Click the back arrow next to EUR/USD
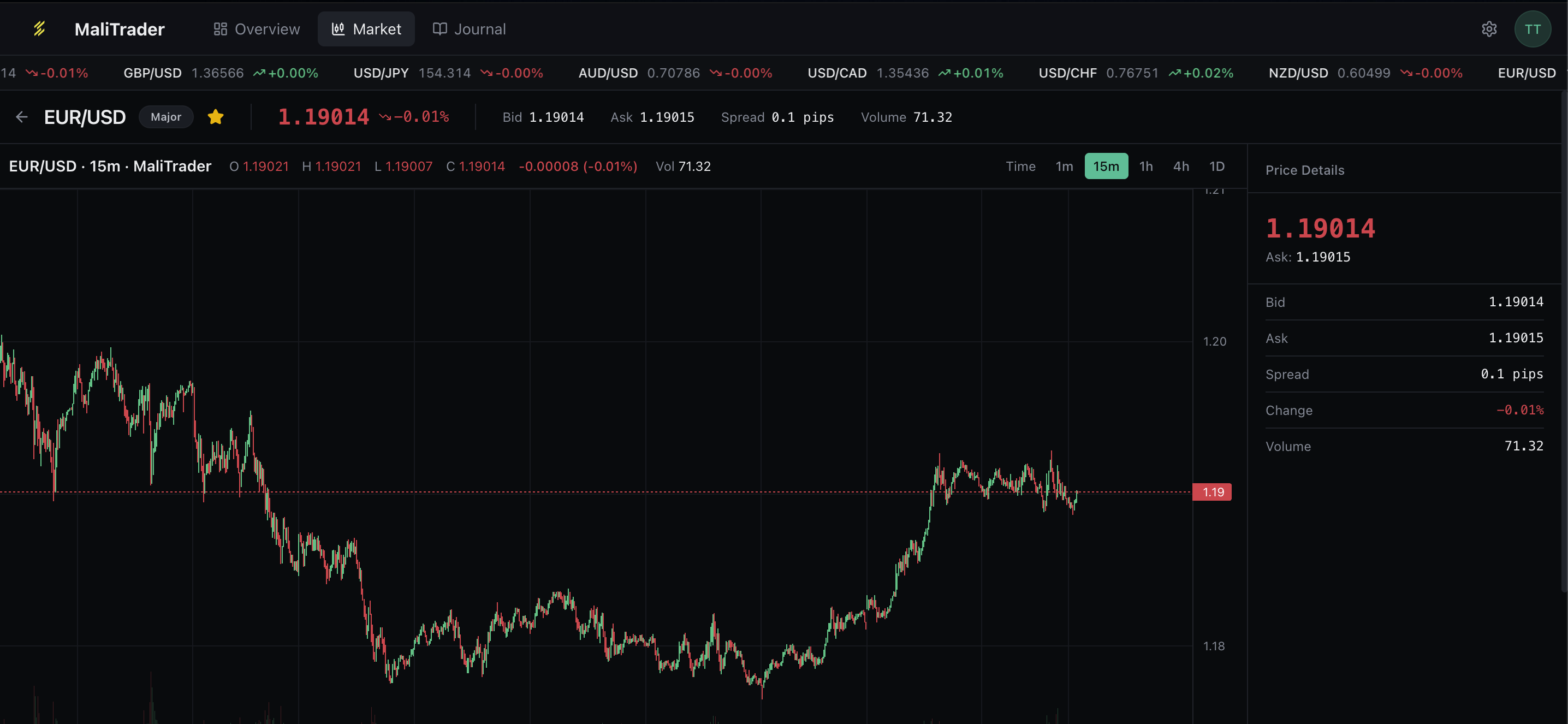This screenshot has width=1568, height=724. pyautogui.click(x=22, y=117)
